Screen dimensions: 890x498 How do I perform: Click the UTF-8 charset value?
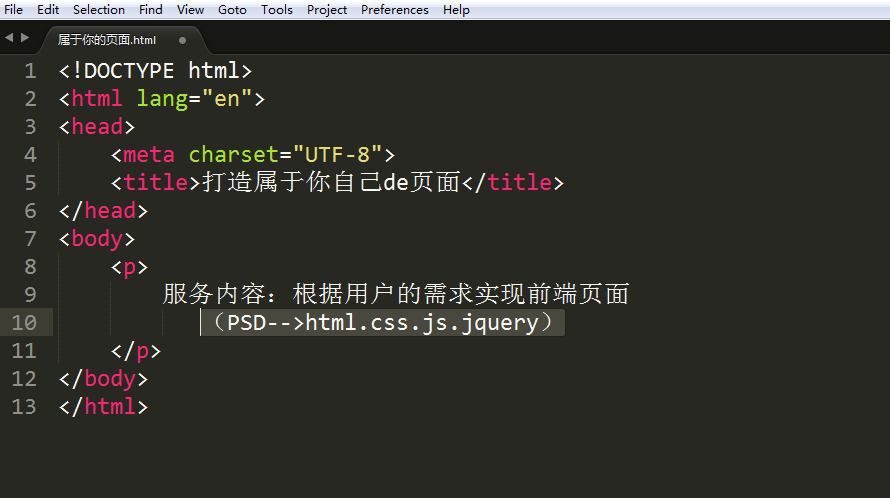tap(343, 155)
